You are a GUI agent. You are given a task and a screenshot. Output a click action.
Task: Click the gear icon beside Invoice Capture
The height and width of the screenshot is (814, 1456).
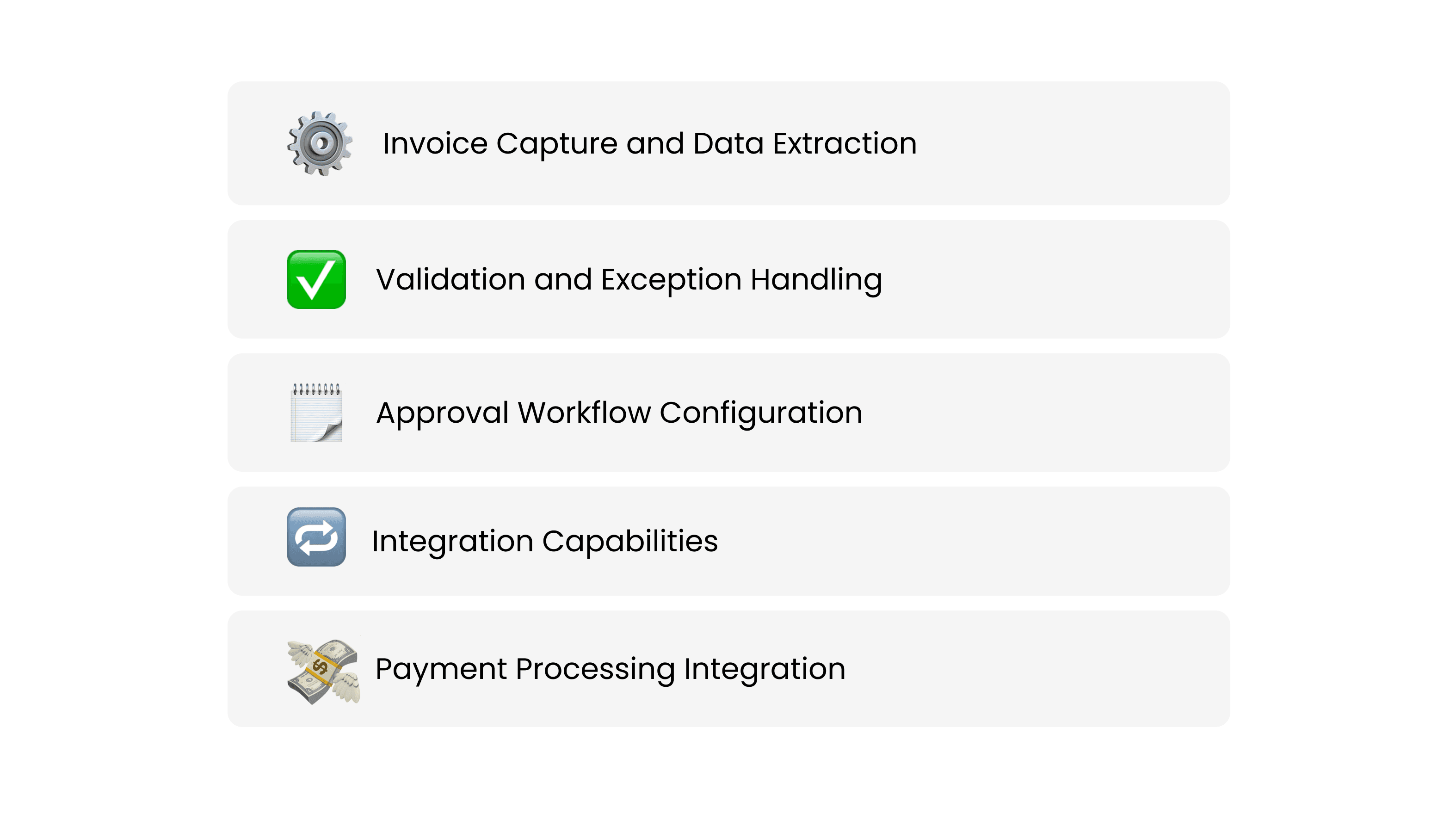(x=320, y=143)
